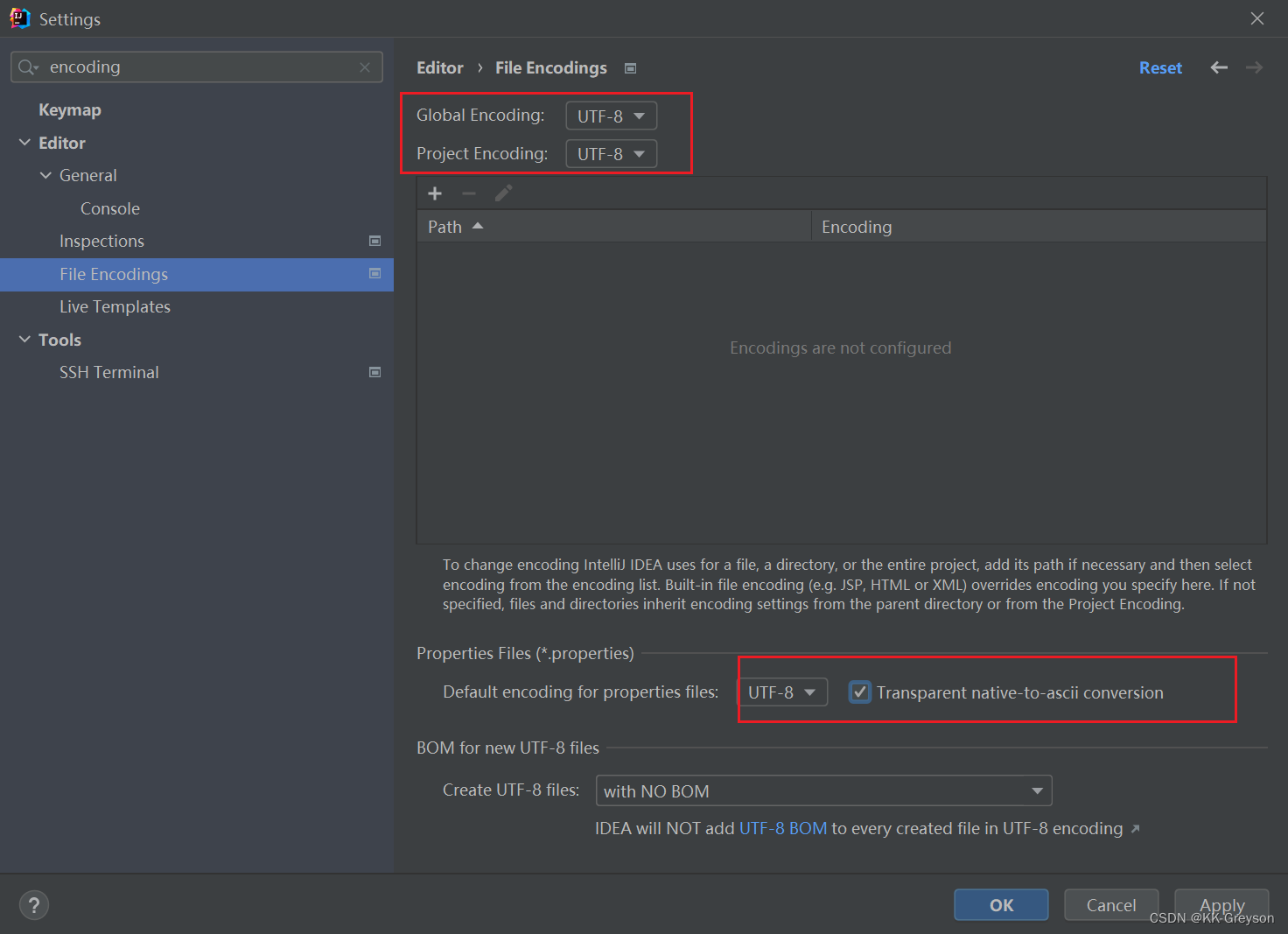Collapse the General tree node
Viewport: 1288px width, 934px height.
pyautogui.click(x=45, y=175)
